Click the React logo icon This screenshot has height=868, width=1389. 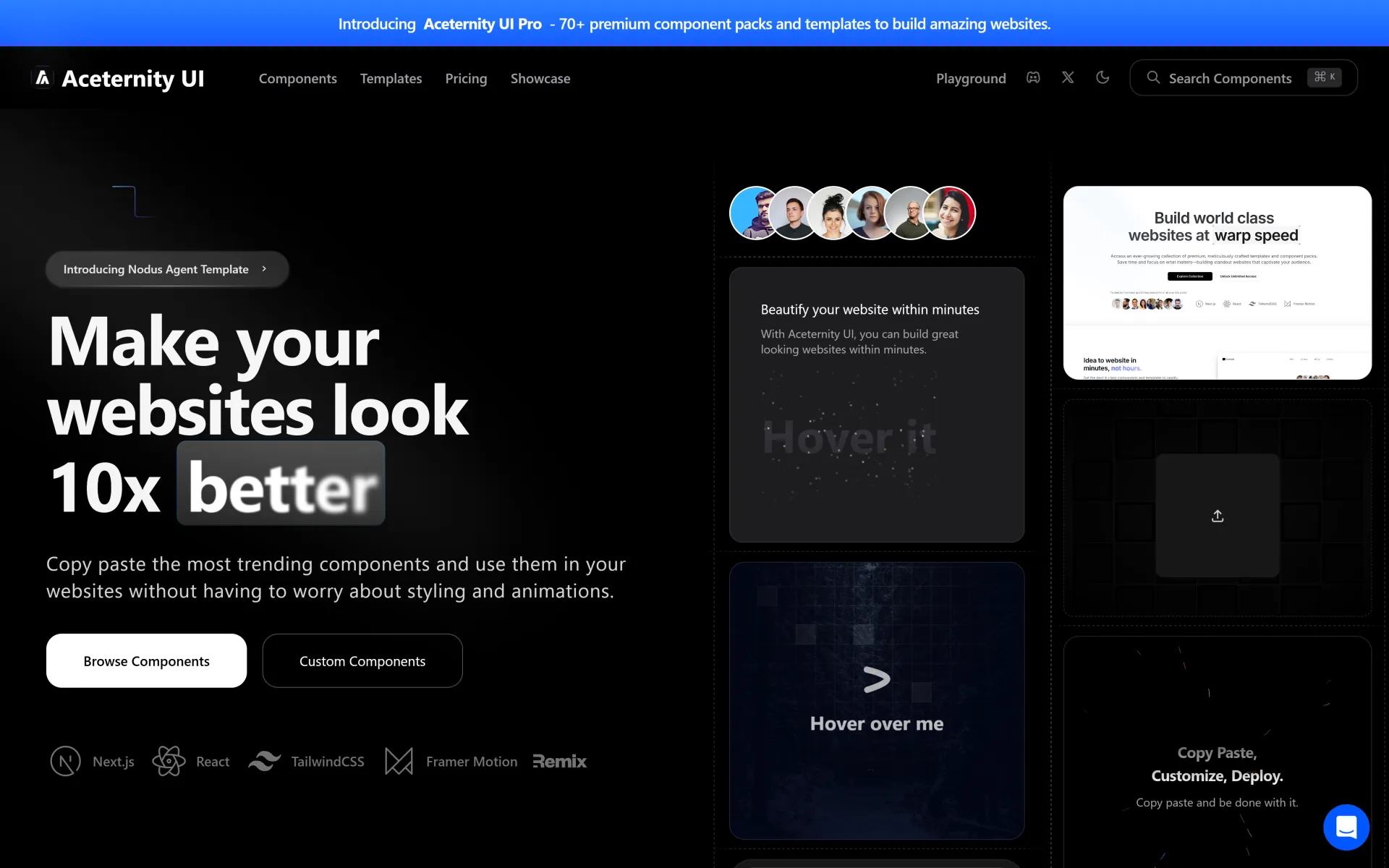pos(169,761)
